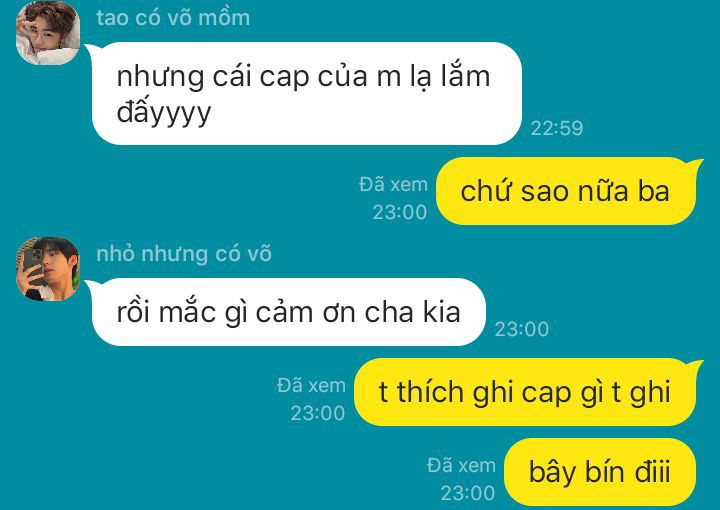Select the message "rồi mắc gì cảm ơn cha kia"
The image size is (720, 510).
pos(288,312)
